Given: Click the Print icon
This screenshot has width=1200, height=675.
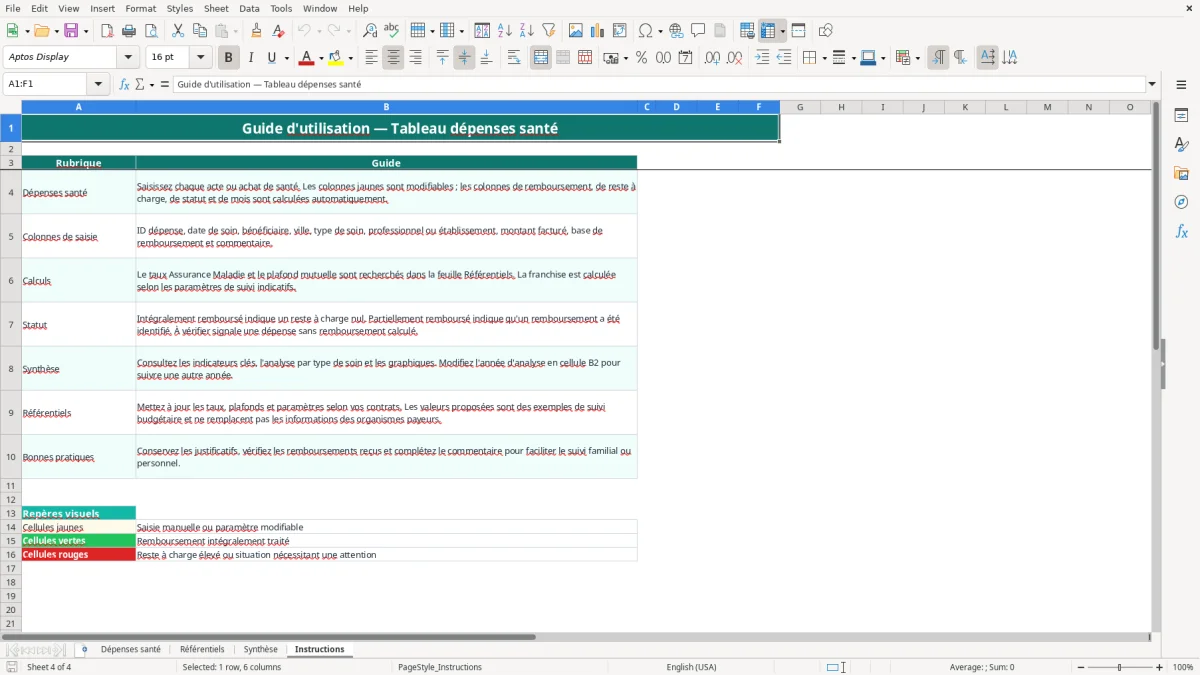Looking at the screenshot, I should pos(129,31).
